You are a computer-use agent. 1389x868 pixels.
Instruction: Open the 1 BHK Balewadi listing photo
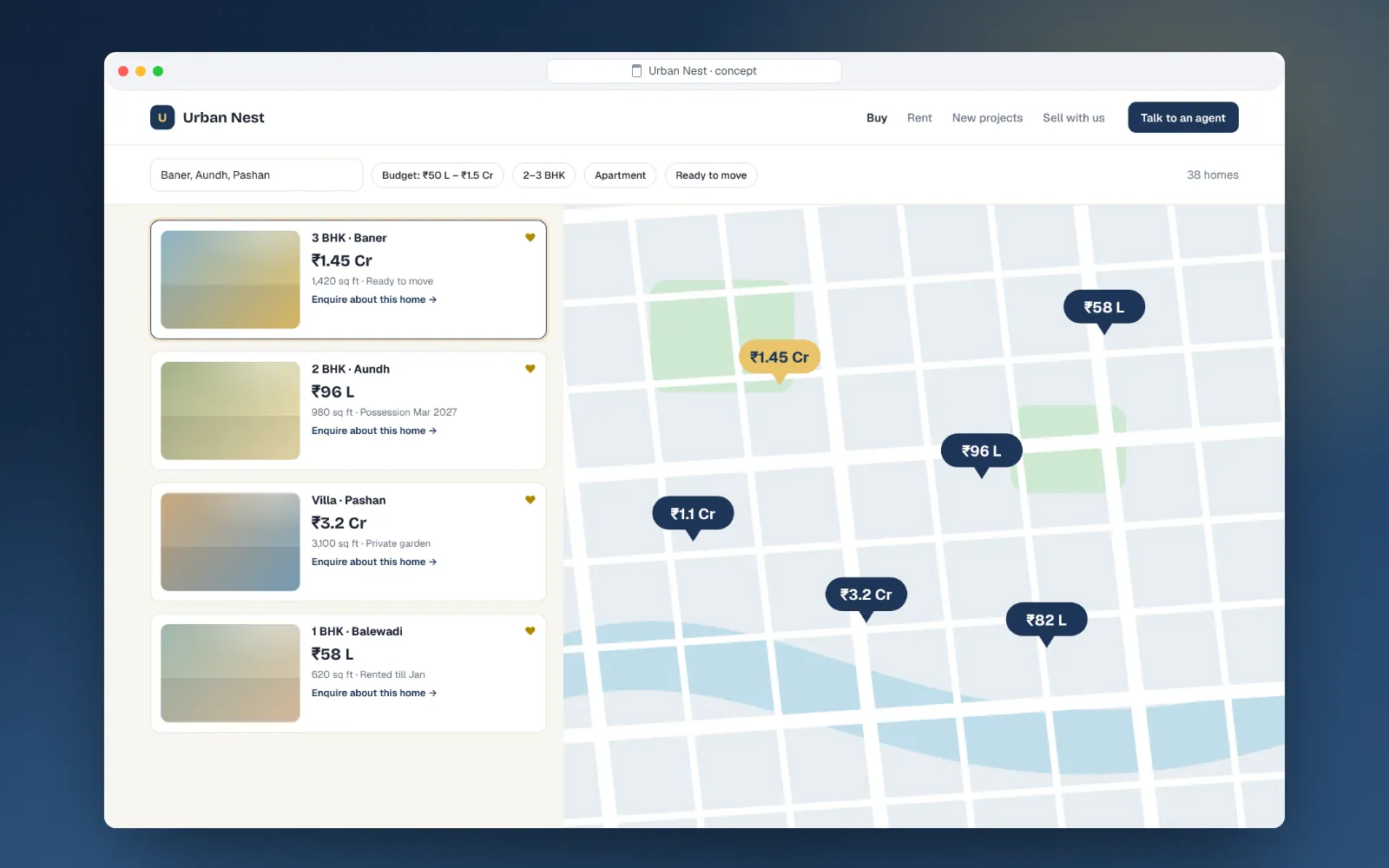coord(230,673)
